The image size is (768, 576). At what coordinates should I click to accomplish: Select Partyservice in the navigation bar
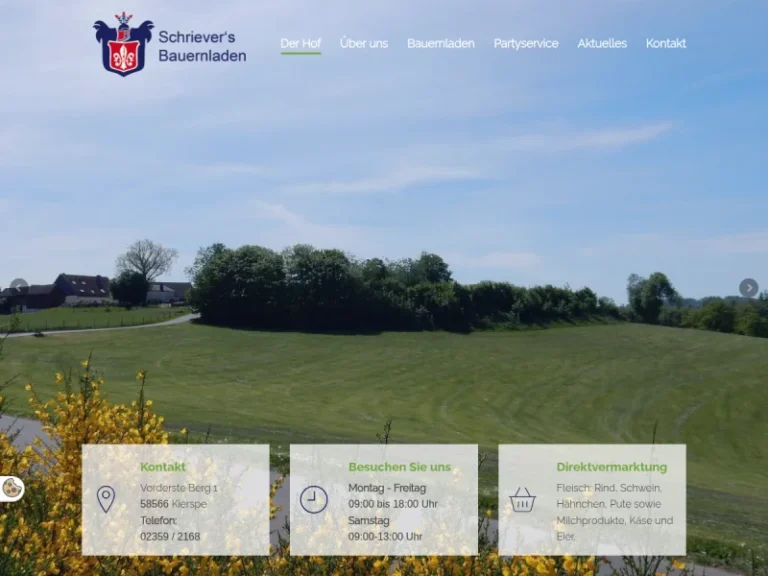point(526,44)
